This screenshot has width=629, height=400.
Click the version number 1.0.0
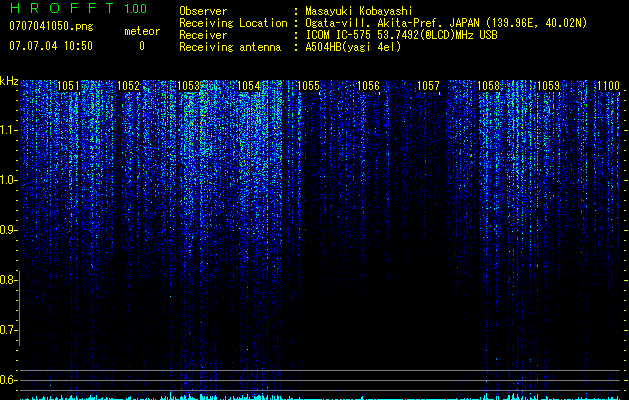coord(136,8)
